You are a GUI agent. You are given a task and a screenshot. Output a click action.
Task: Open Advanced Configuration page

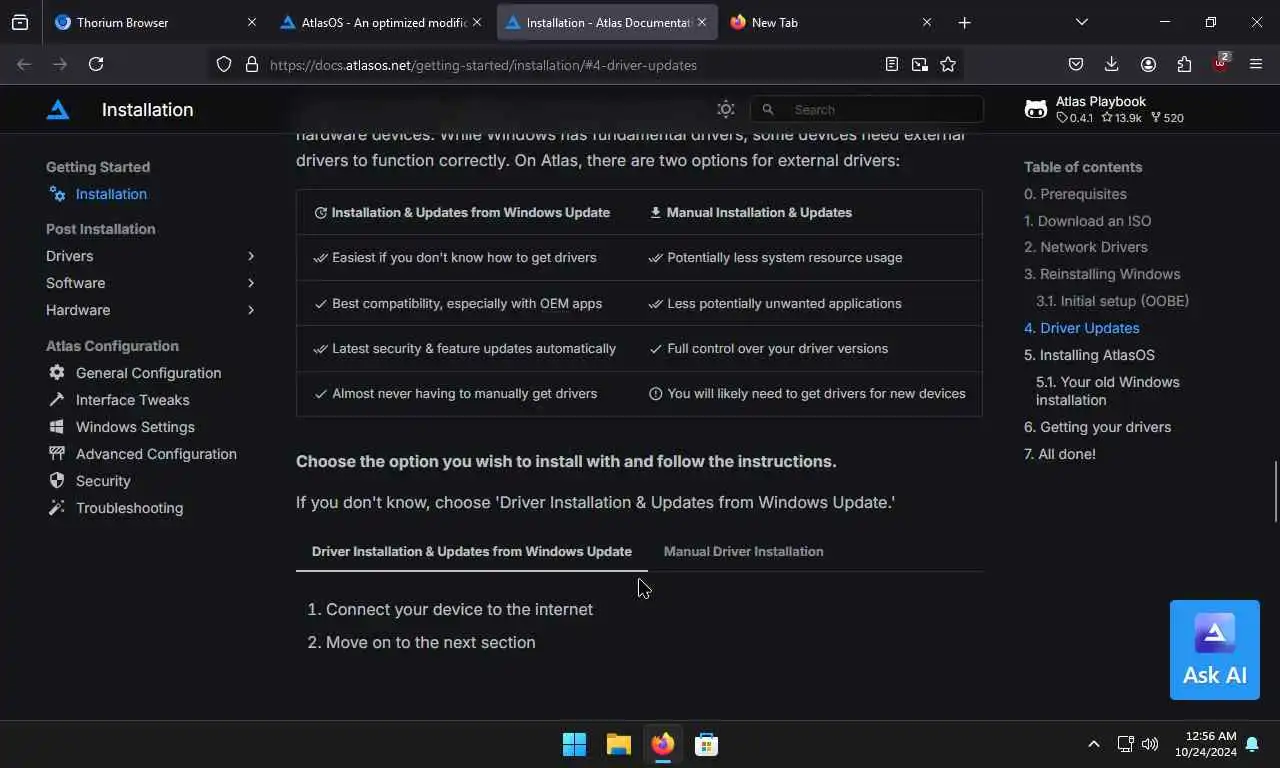point(156,454)
